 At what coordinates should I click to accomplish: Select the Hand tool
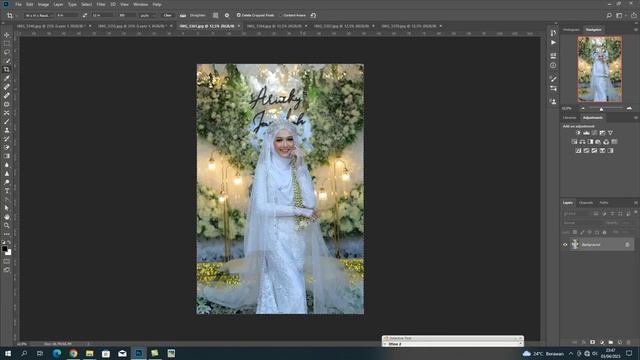click(7, 217)
